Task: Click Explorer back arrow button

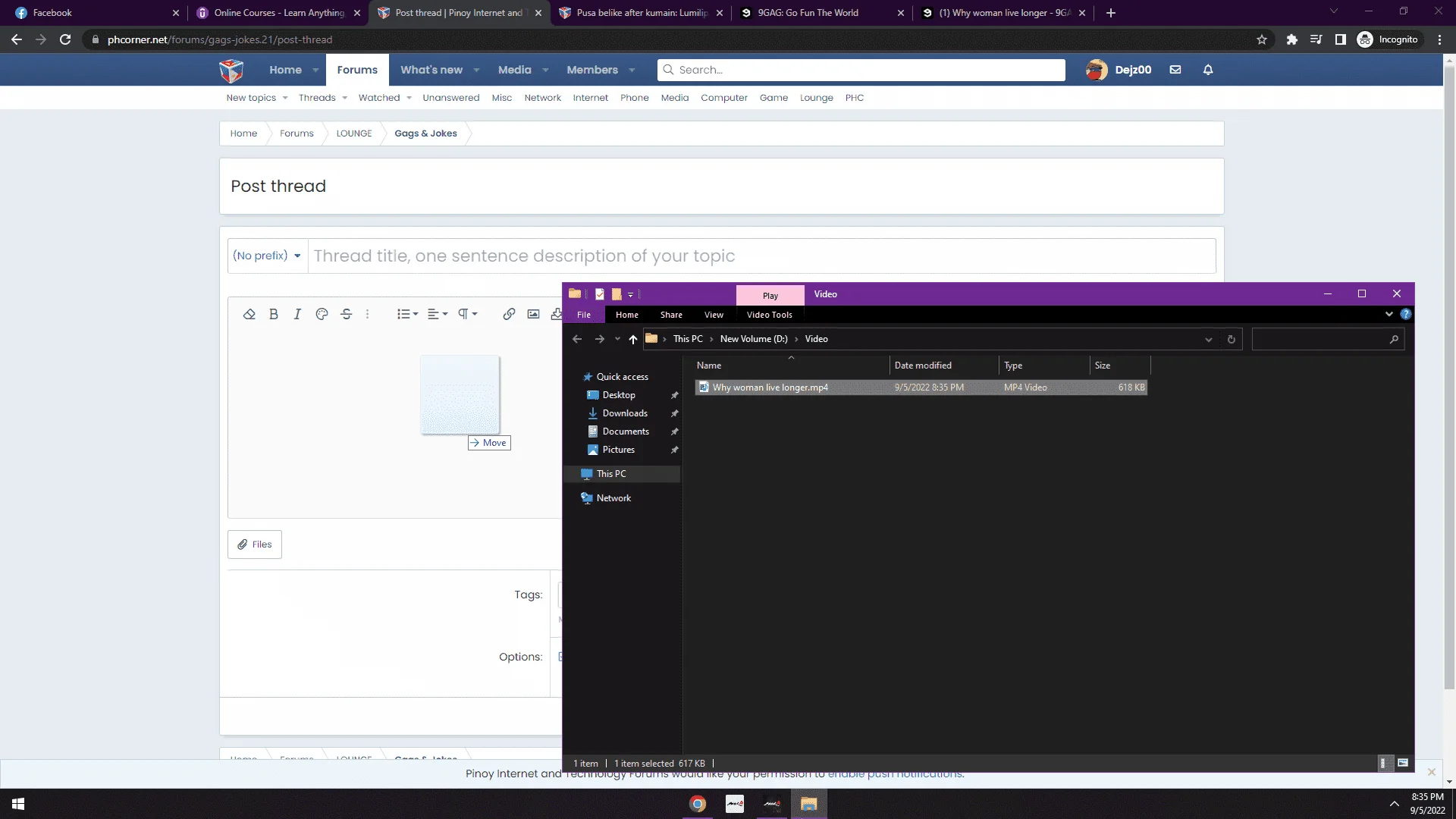Action: (x=577, y=339)
